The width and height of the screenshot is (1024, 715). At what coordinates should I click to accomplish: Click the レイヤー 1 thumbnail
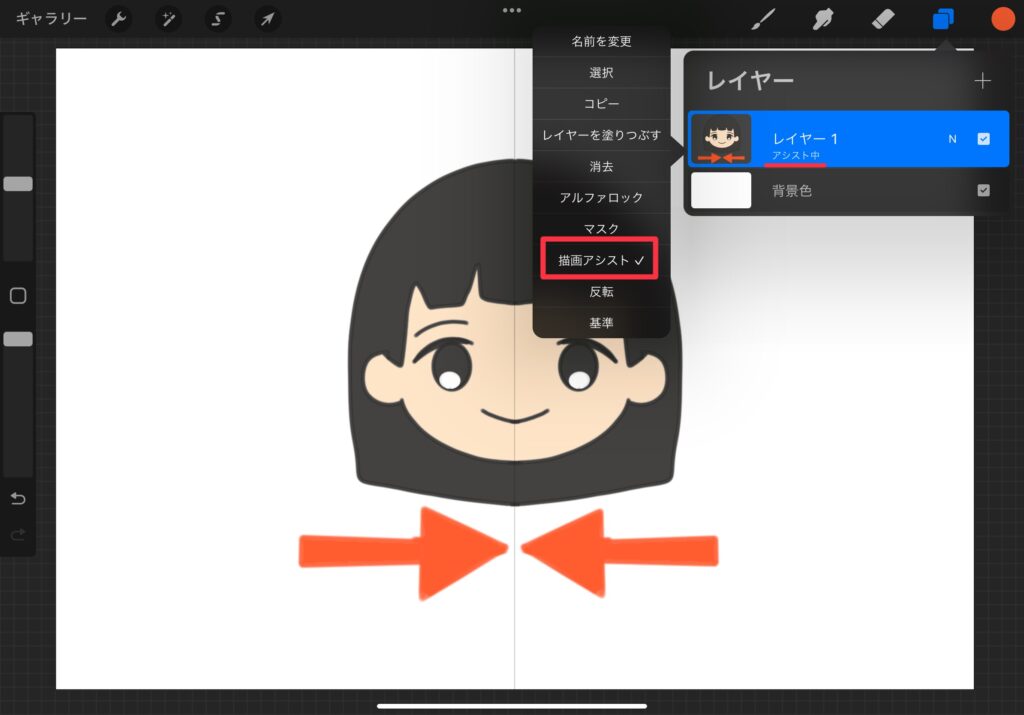721,139
